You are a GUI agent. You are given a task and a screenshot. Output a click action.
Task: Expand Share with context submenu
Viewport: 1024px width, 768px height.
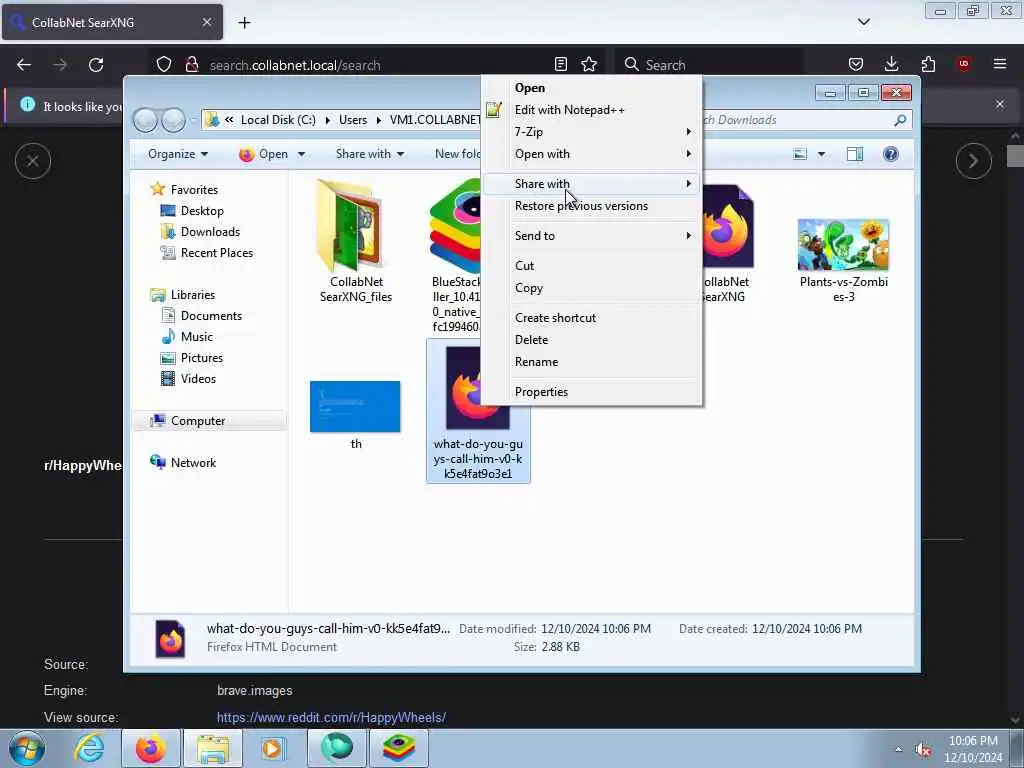point(593,184)
